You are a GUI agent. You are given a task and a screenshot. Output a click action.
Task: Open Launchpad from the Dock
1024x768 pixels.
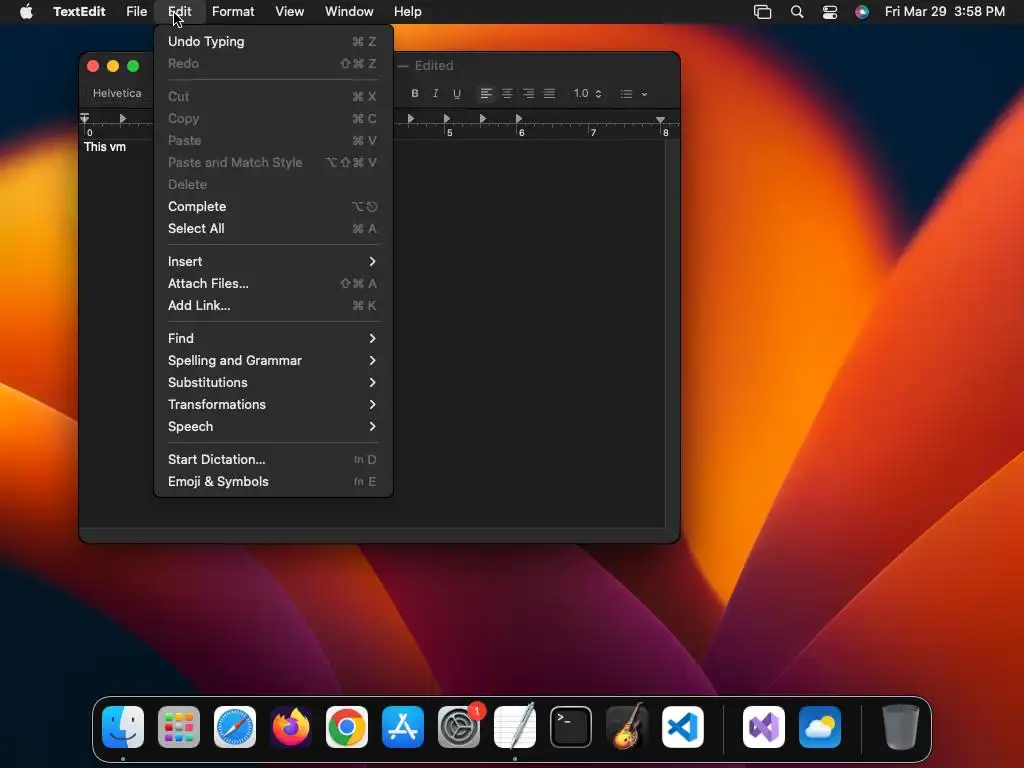click(179, 727)
